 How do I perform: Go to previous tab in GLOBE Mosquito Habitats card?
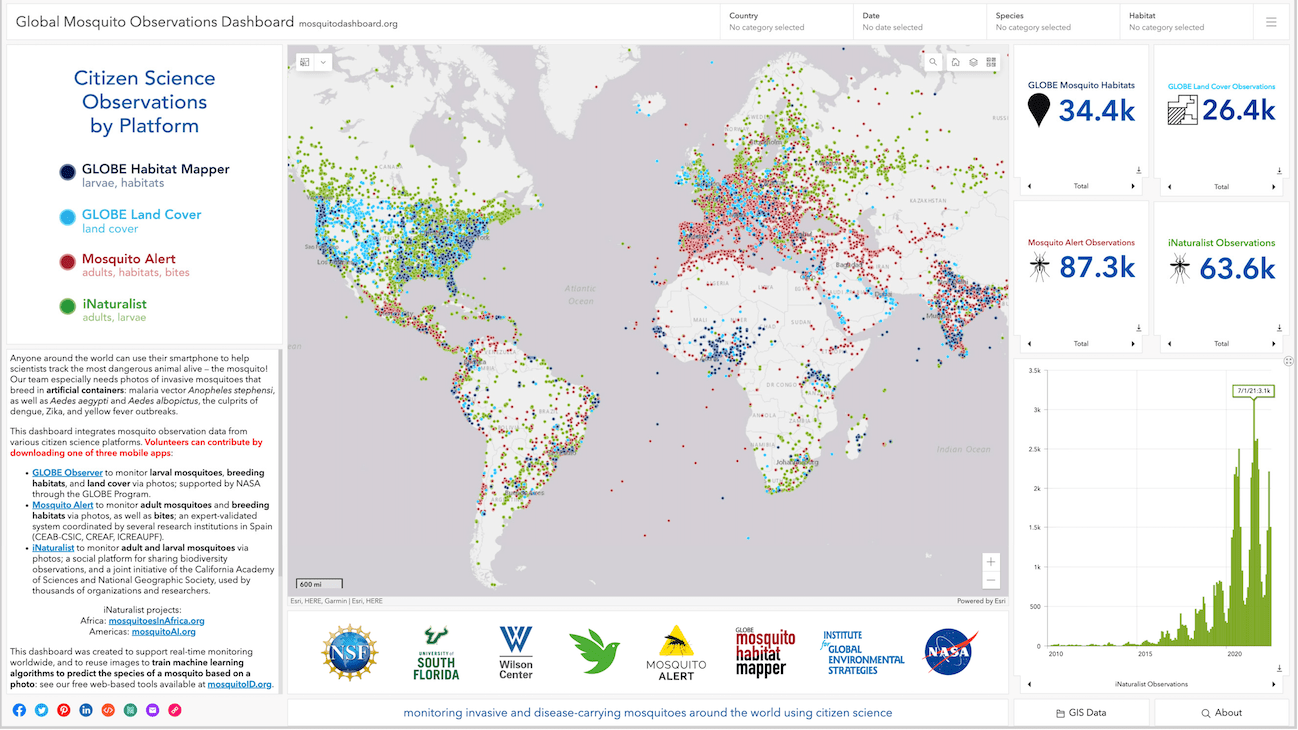(x=1028, y=187)
